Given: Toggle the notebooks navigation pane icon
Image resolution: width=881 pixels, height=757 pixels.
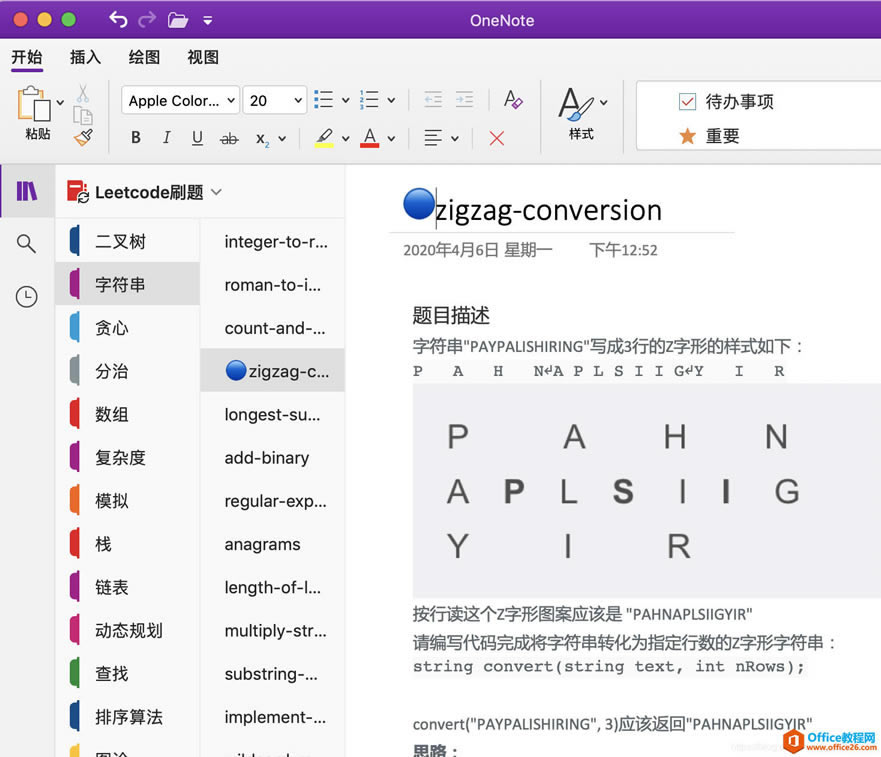Looking at the screenshot, I should click(27, 191).
